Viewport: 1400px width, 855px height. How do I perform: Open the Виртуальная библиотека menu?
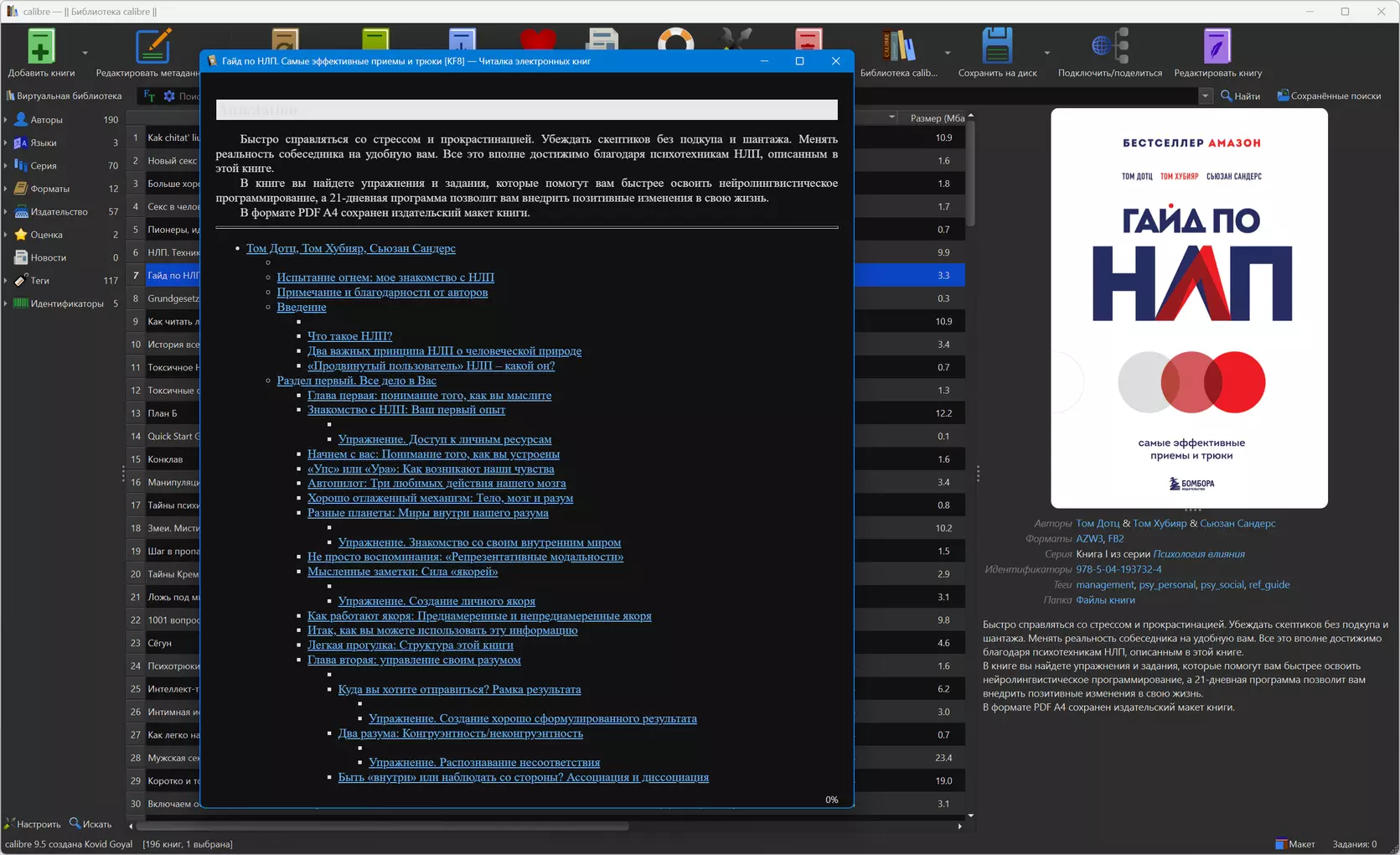(x=65, y=96)
